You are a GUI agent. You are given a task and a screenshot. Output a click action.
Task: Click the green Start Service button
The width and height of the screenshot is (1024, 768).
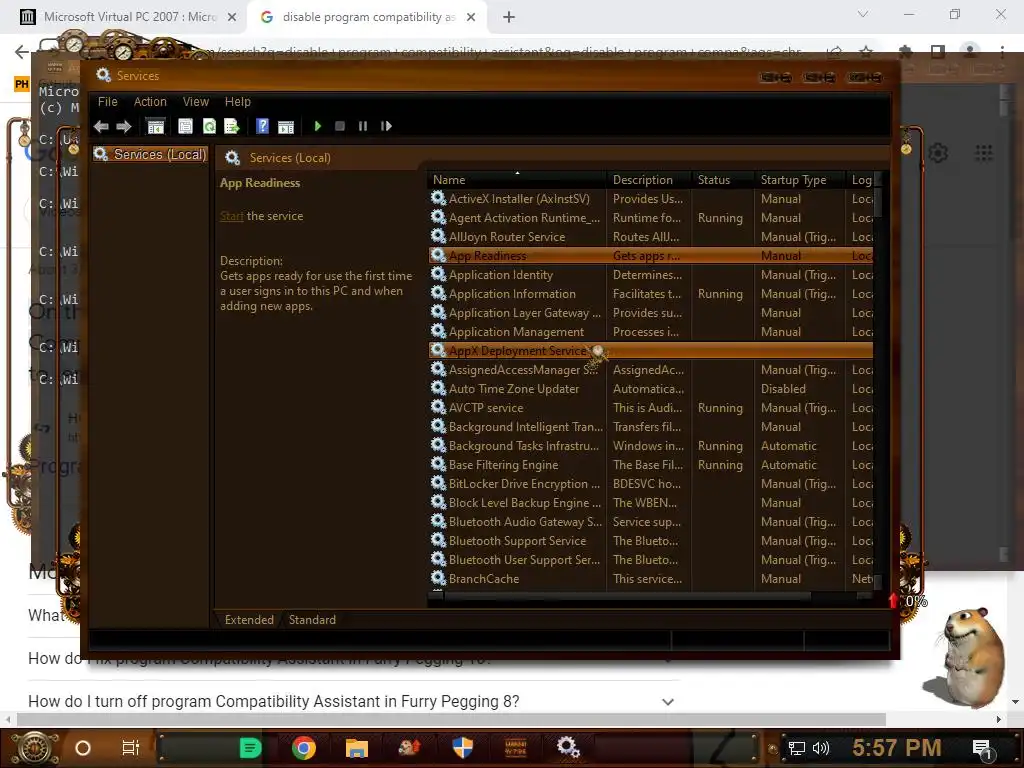pos(317,126)
